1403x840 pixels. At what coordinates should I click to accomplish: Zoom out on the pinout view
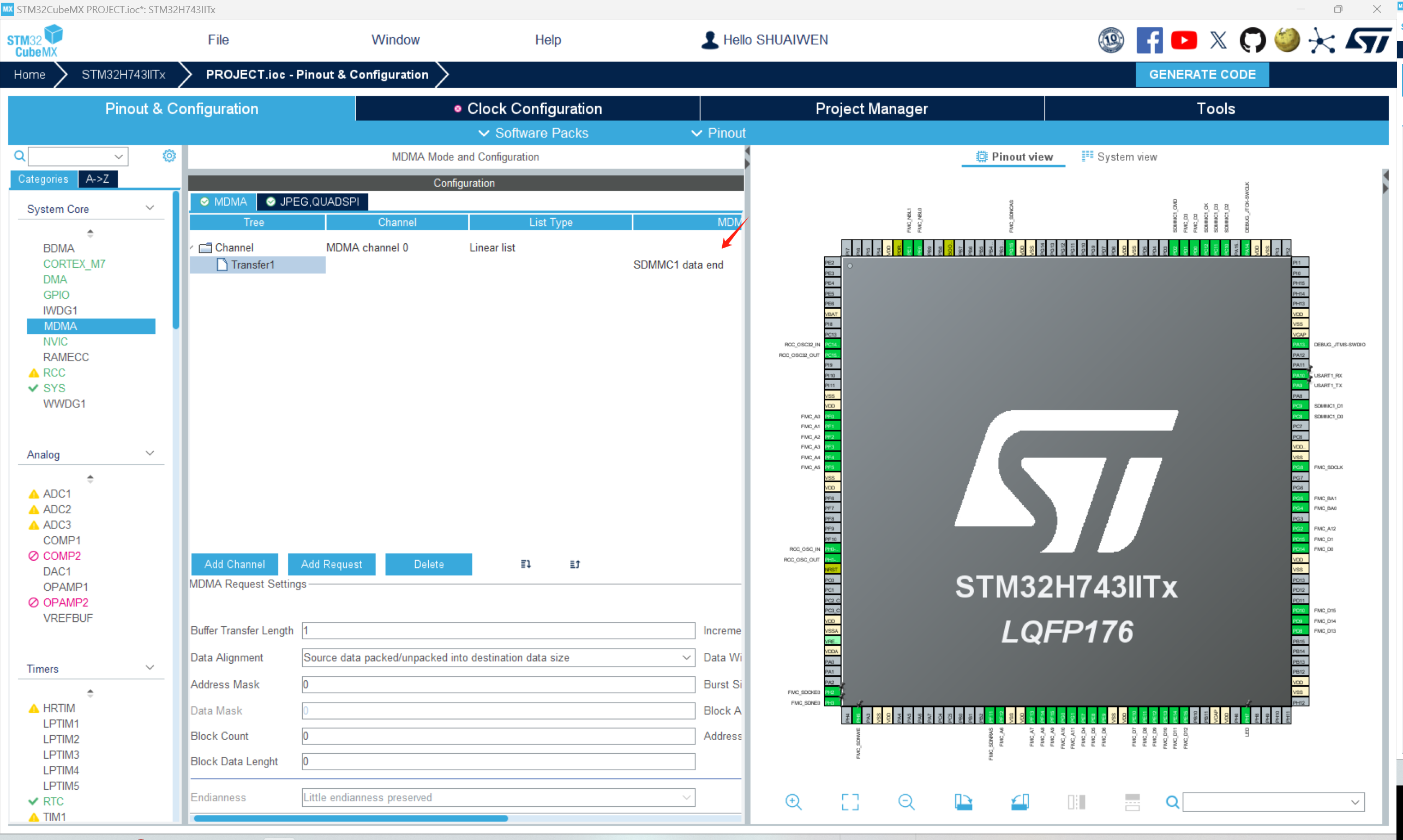point(906,801)
